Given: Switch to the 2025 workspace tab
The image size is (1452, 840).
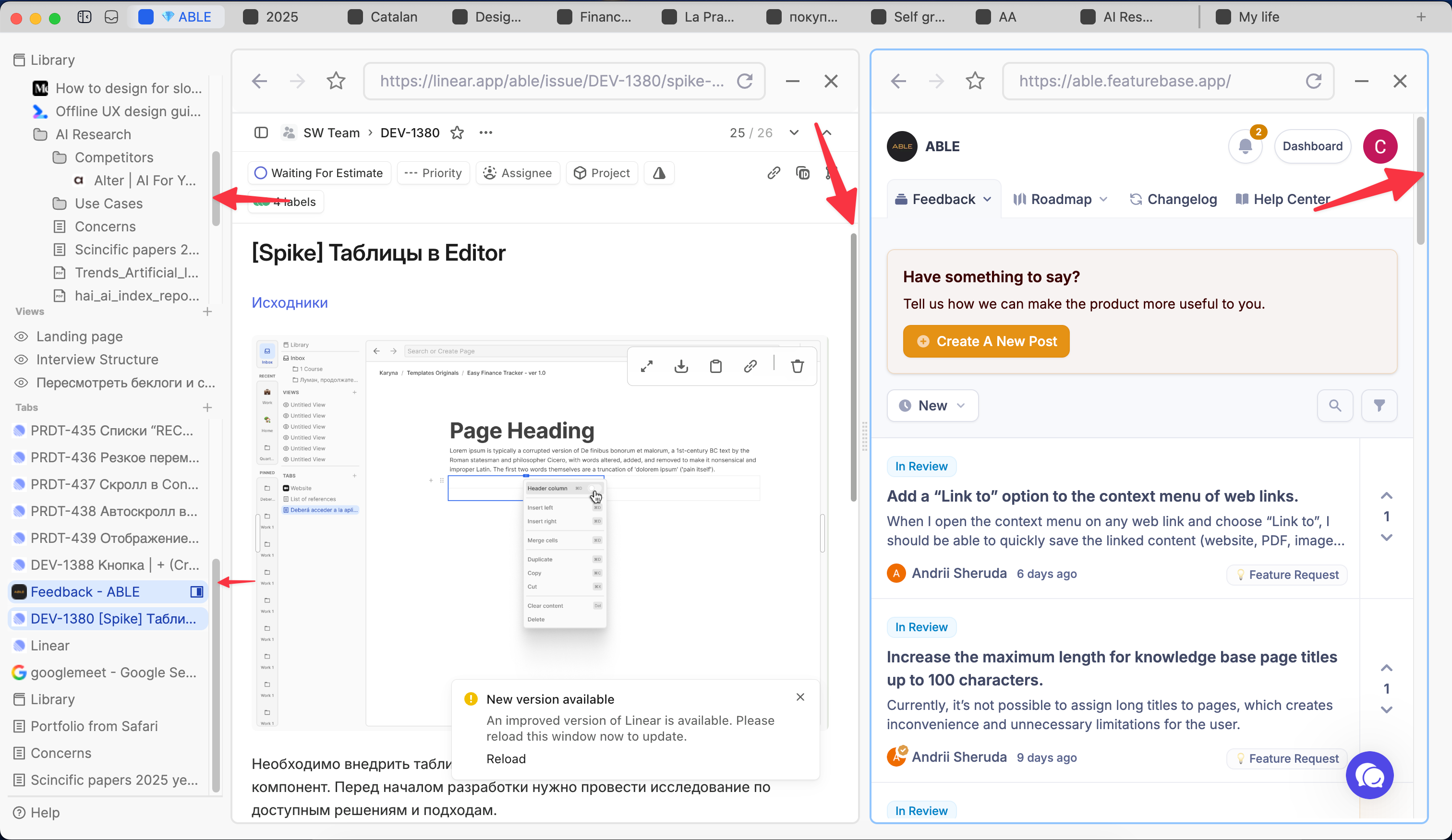Looking at the screenshot, I should click(x=271, y=17).
